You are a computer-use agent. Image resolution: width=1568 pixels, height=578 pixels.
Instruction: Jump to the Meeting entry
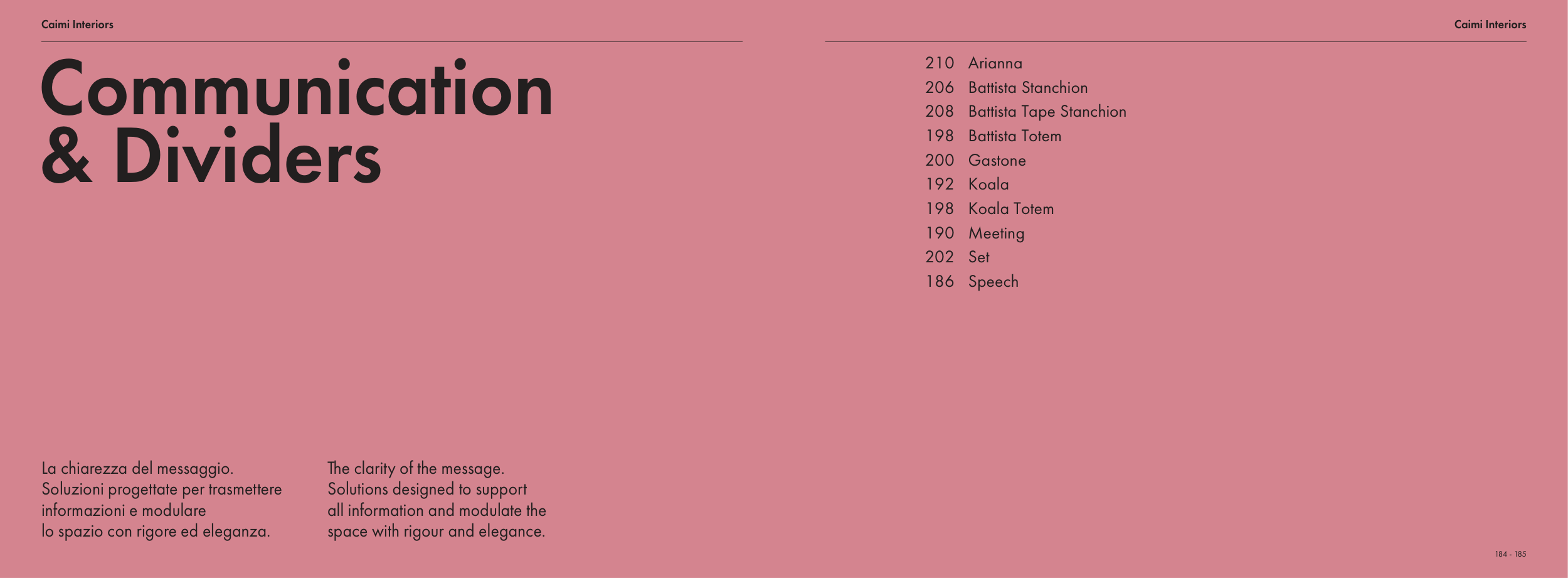(x=996, y=233)
